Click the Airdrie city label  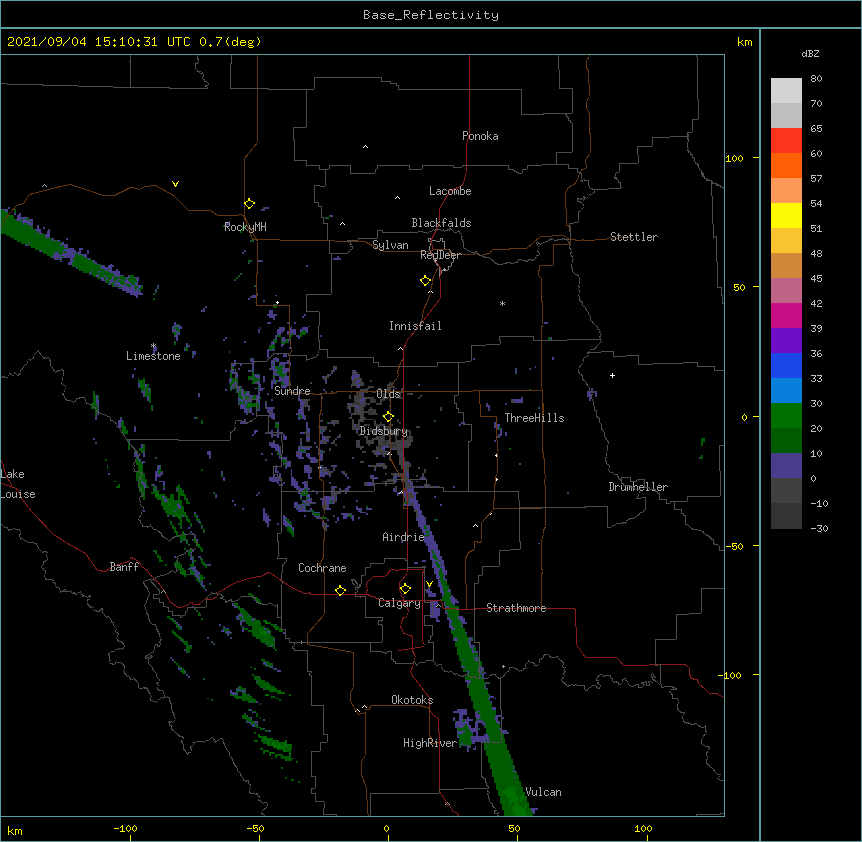(404, 537)
